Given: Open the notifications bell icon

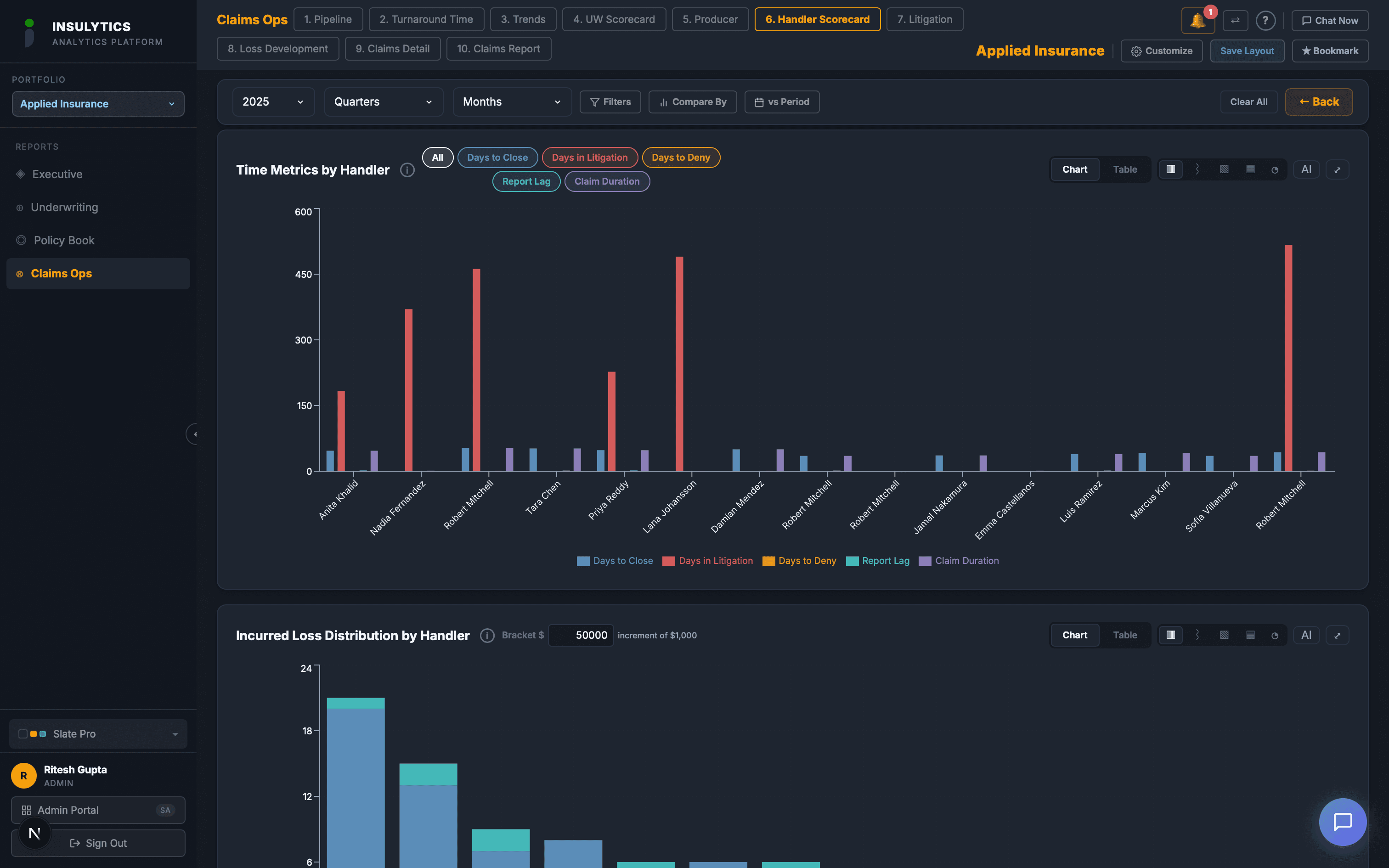Looking at the screenshot, I should [x=1197, y=21].
